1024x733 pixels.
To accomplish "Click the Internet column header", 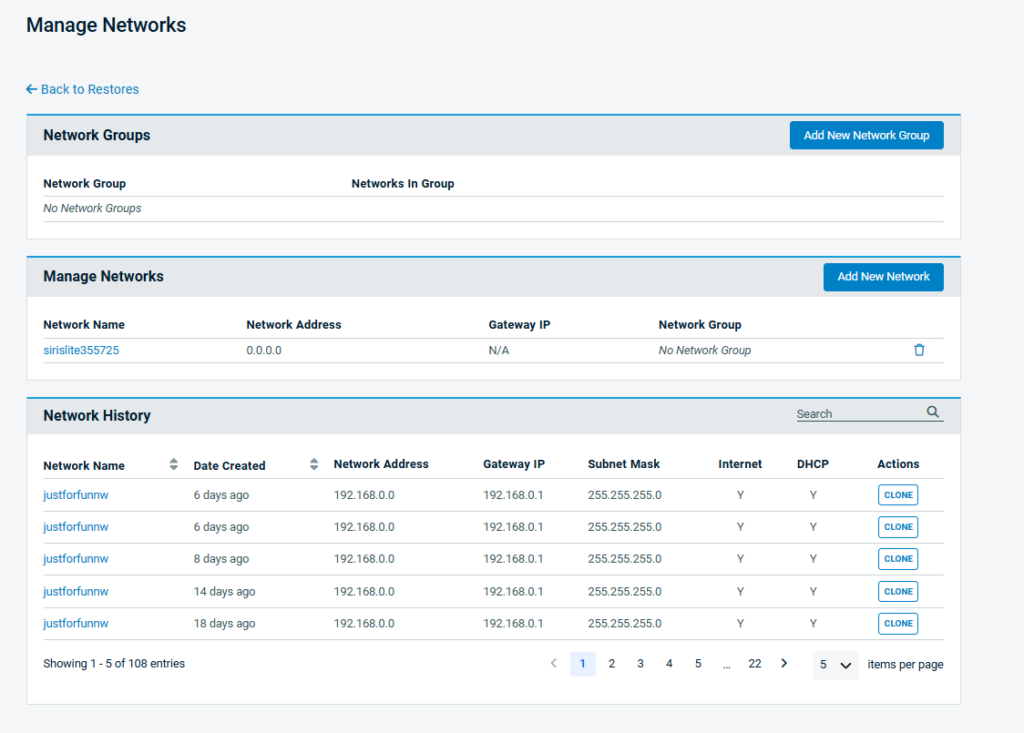I will pos(740,464).
